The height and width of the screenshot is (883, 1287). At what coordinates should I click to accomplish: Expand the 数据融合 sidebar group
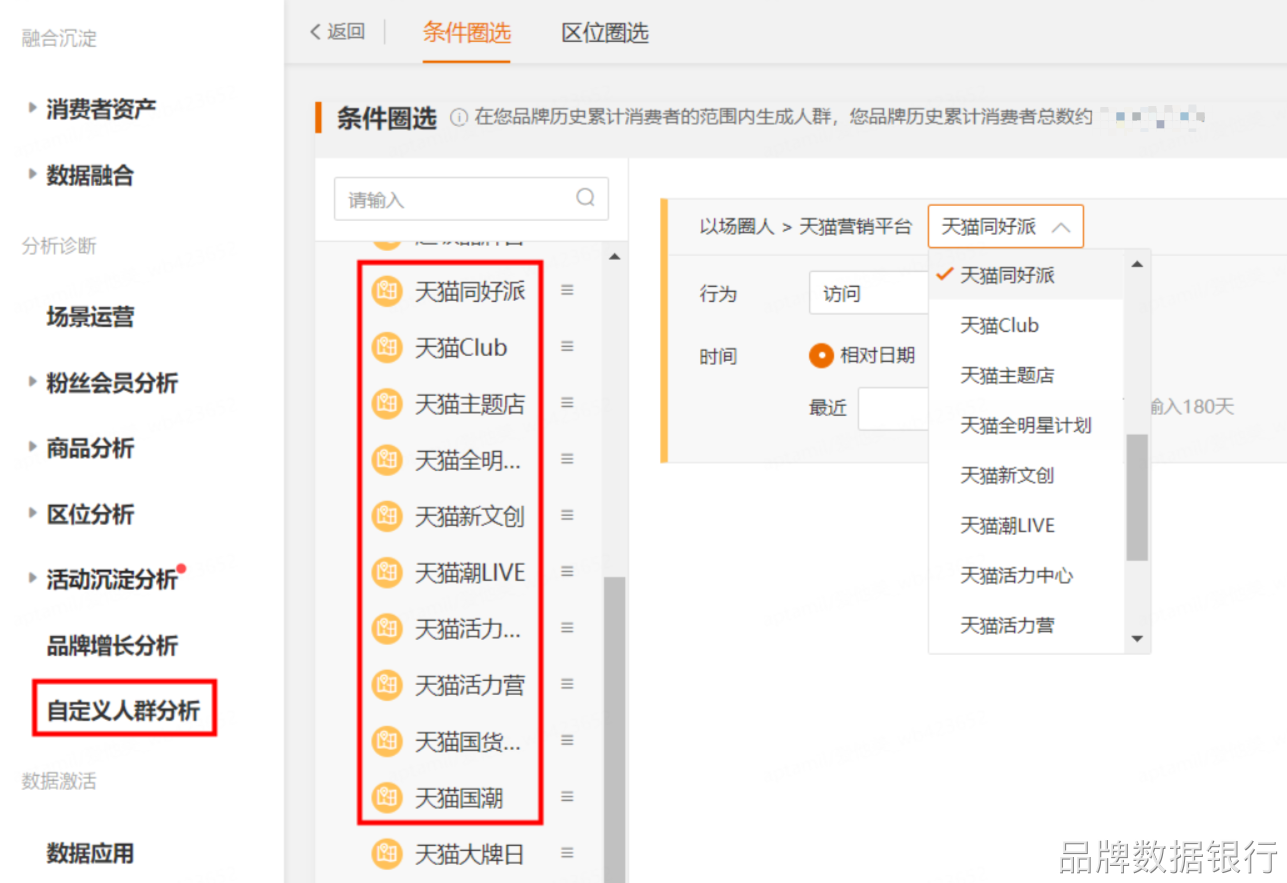tap(33, 174)
